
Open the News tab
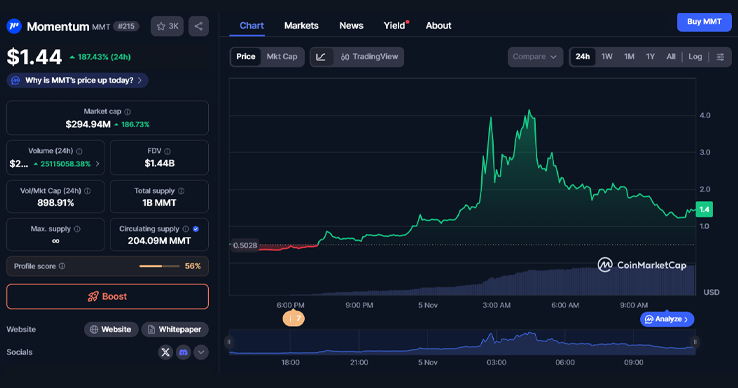click(351, 26)
